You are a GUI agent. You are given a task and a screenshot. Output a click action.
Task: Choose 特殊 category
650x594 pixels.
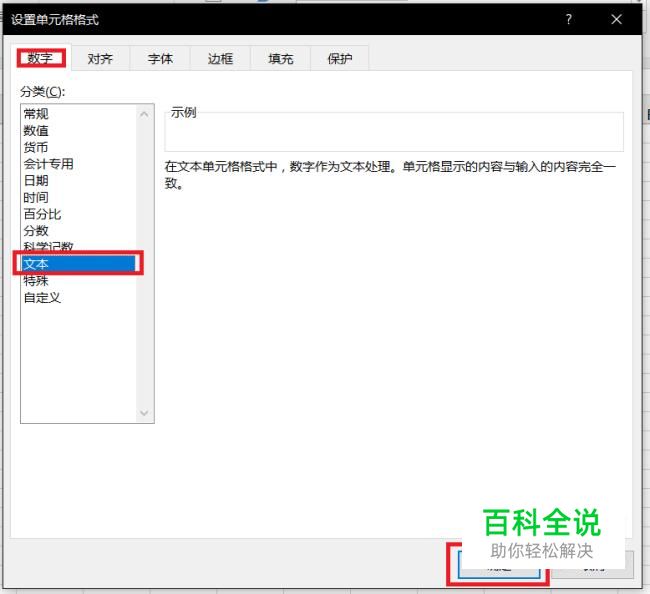point(79,281)
